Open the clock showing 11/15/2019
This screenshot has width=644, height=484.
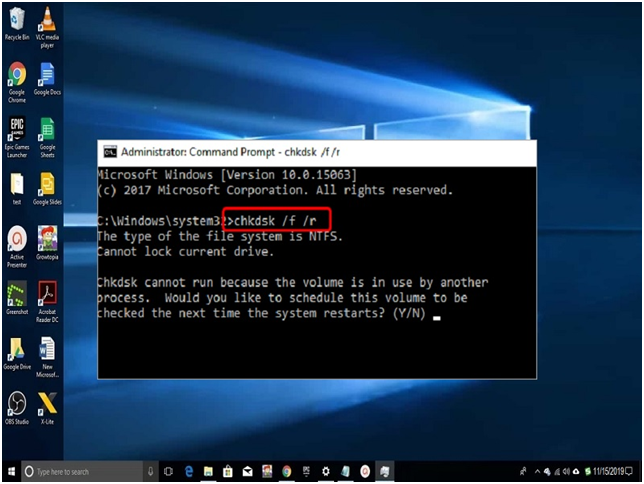click(608, 471)
